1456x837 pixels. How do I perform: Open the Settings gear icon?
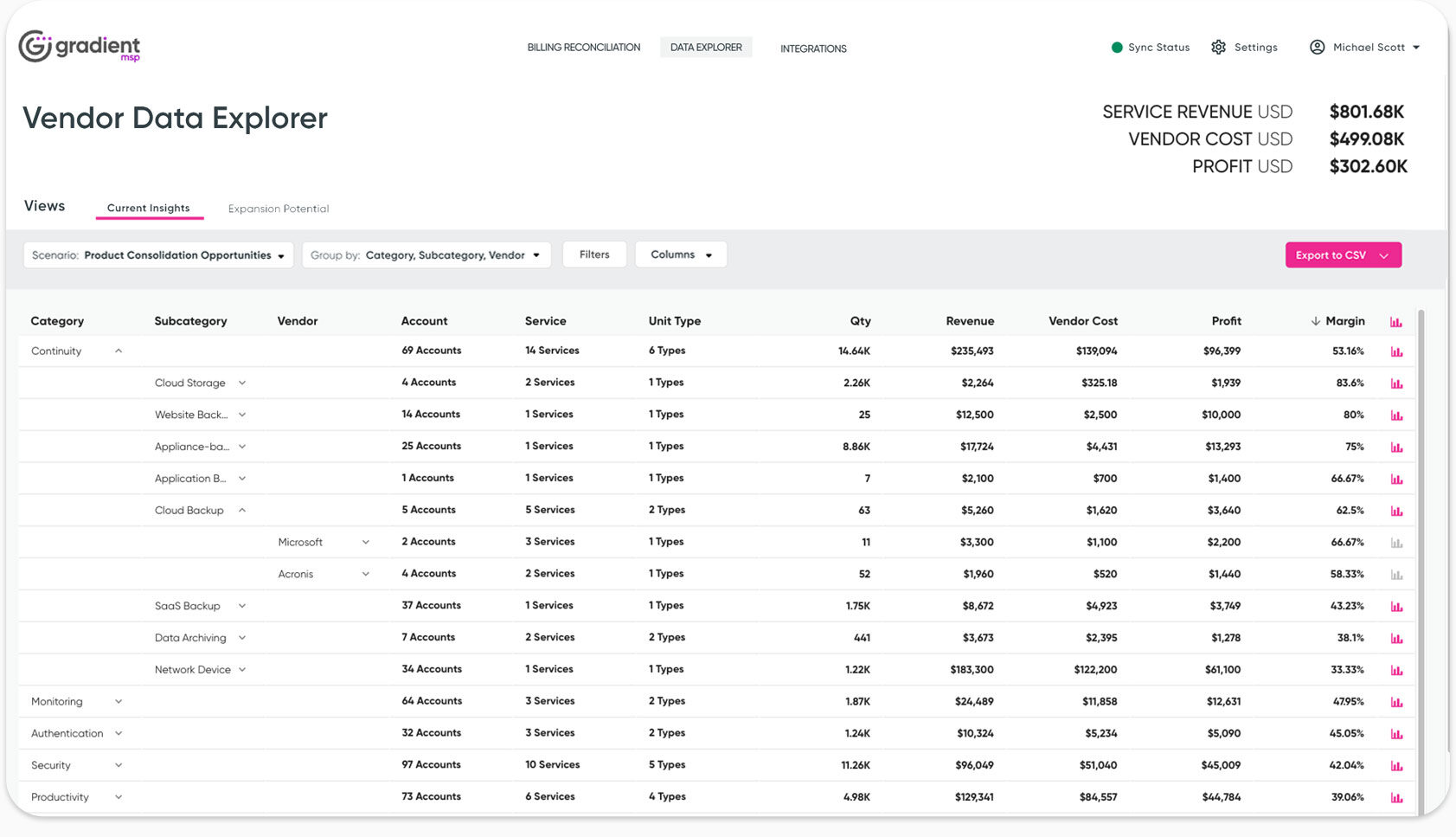click(x=1218, y=48)
